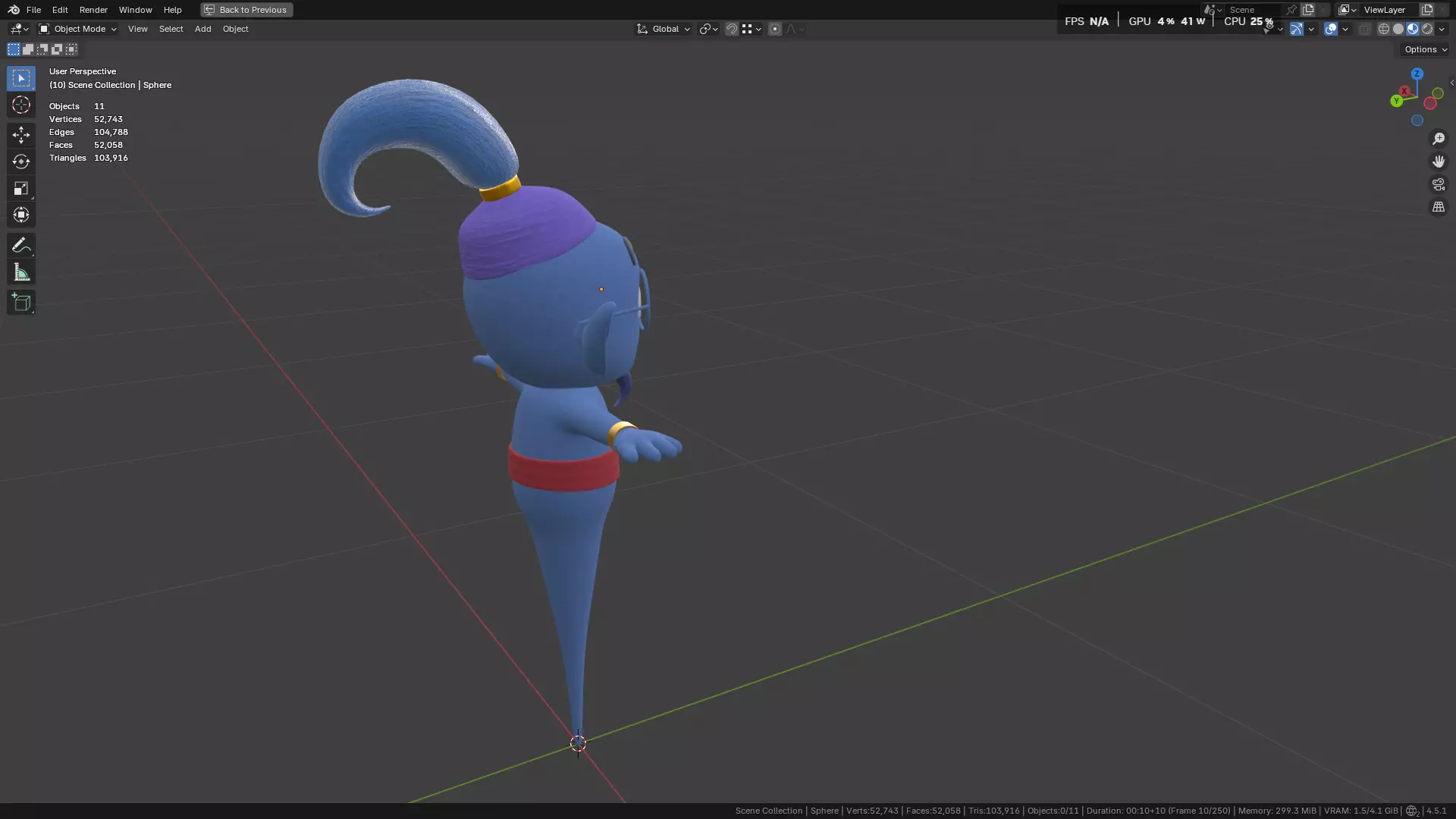Select the Transform tool
The width and height of the screenshot is (1456, 819).
click(21, 215)
